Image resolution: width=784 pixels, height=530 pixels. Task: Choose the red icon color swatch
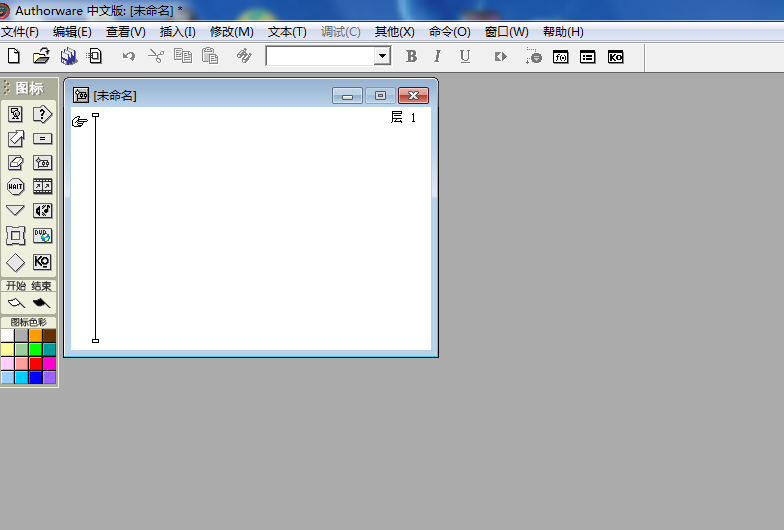pos(36,364)
